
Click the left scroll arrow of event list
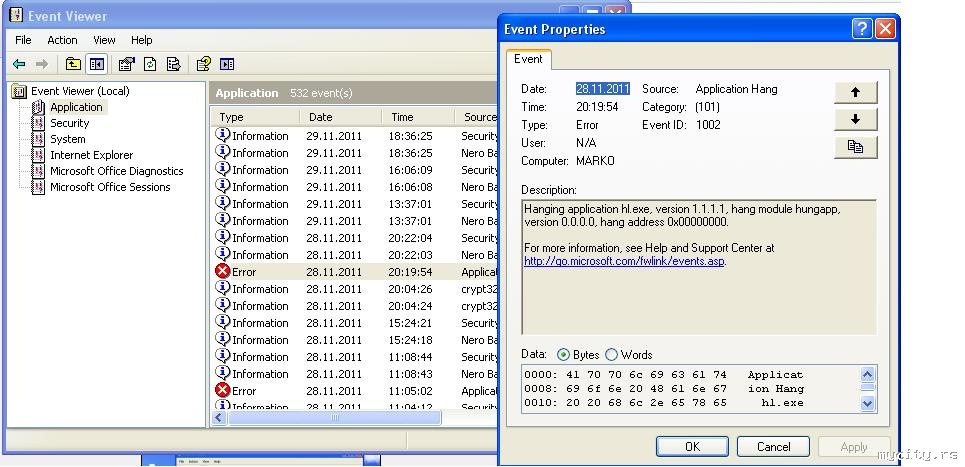pos(219,418)
